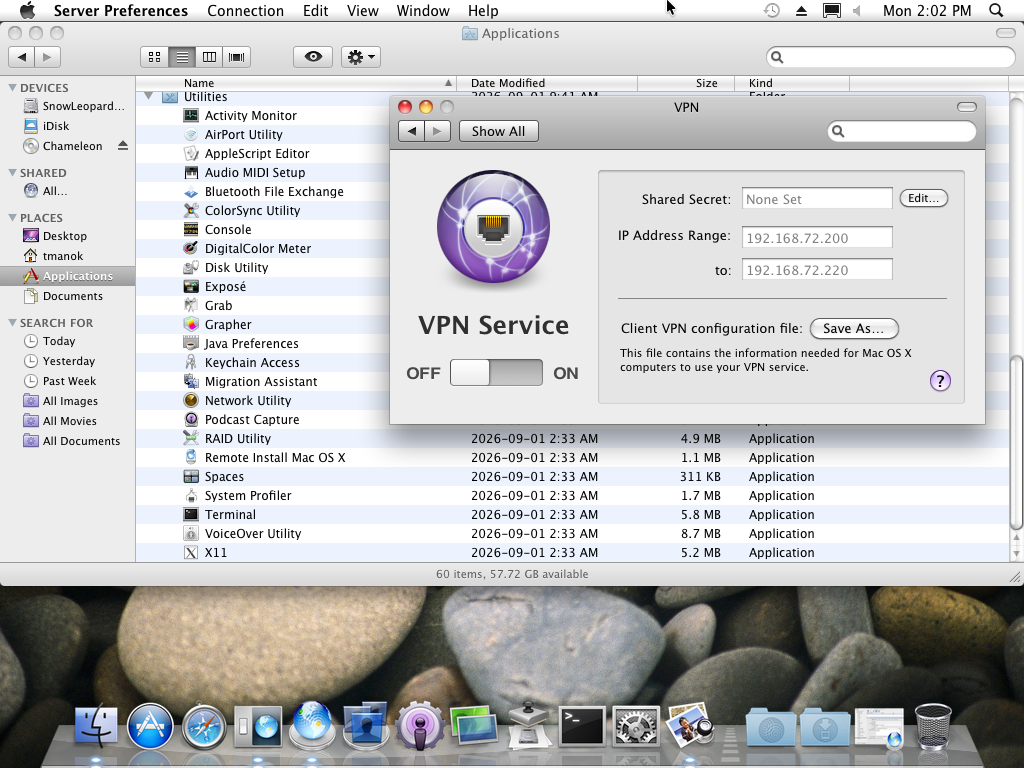Open Spotlight search in menu bar
The image size is (1024, 768).
point(996,10)
